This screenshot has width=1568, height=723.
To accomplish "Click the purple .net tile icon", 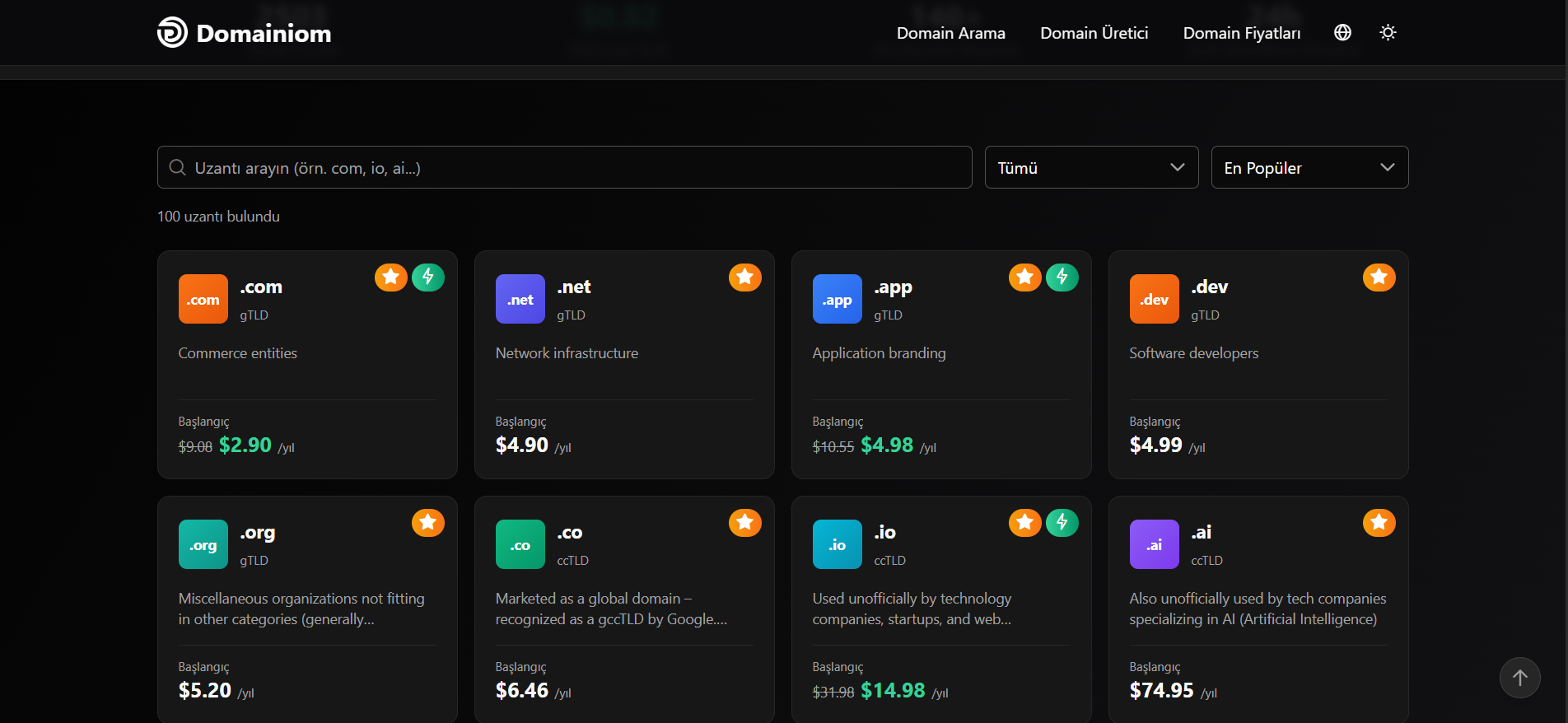I will pyautogui.click(x=520, y=299).
